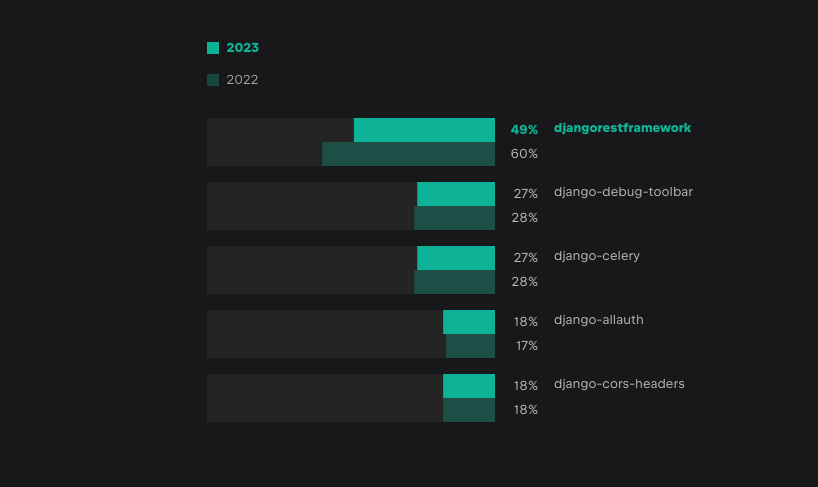Click django-debug-toolbar 2023 bright bar
This screenshot has height=487, width=818.
click(456, 194)
